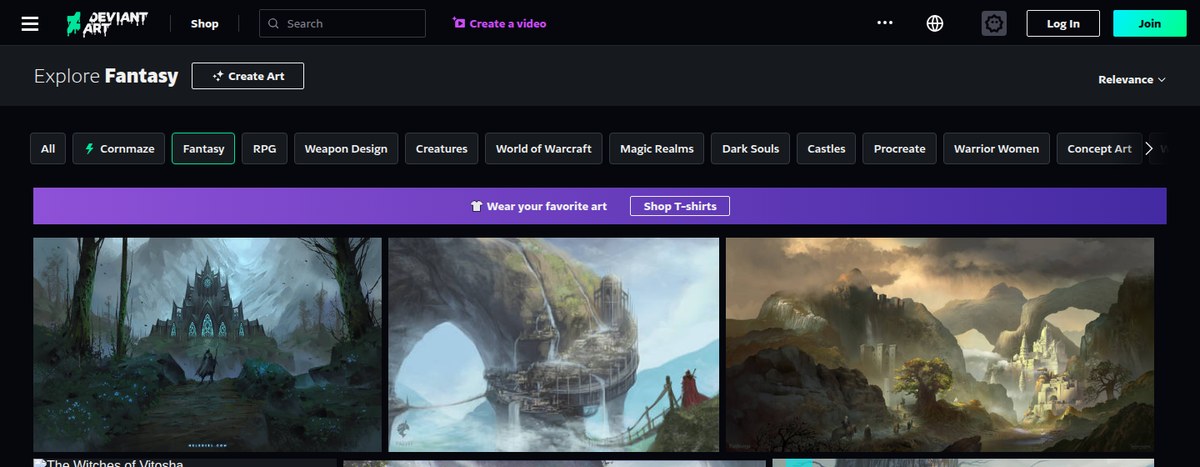Click the Create Art button
Screen dimensions: 1200x467
248,76
